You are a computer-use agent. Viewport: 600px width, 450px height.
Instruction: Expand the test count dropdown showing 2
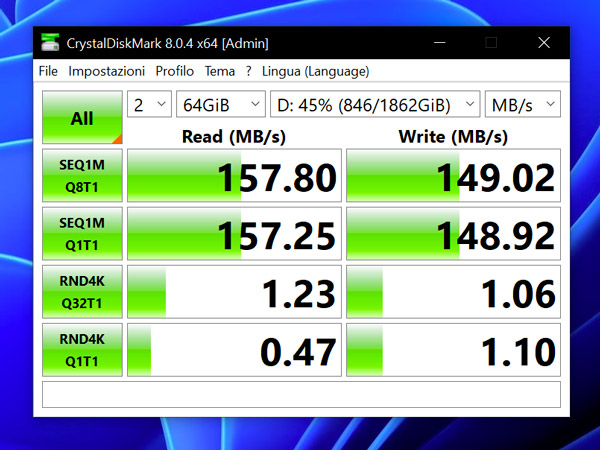pyautogui.click(x=149, y=104)
